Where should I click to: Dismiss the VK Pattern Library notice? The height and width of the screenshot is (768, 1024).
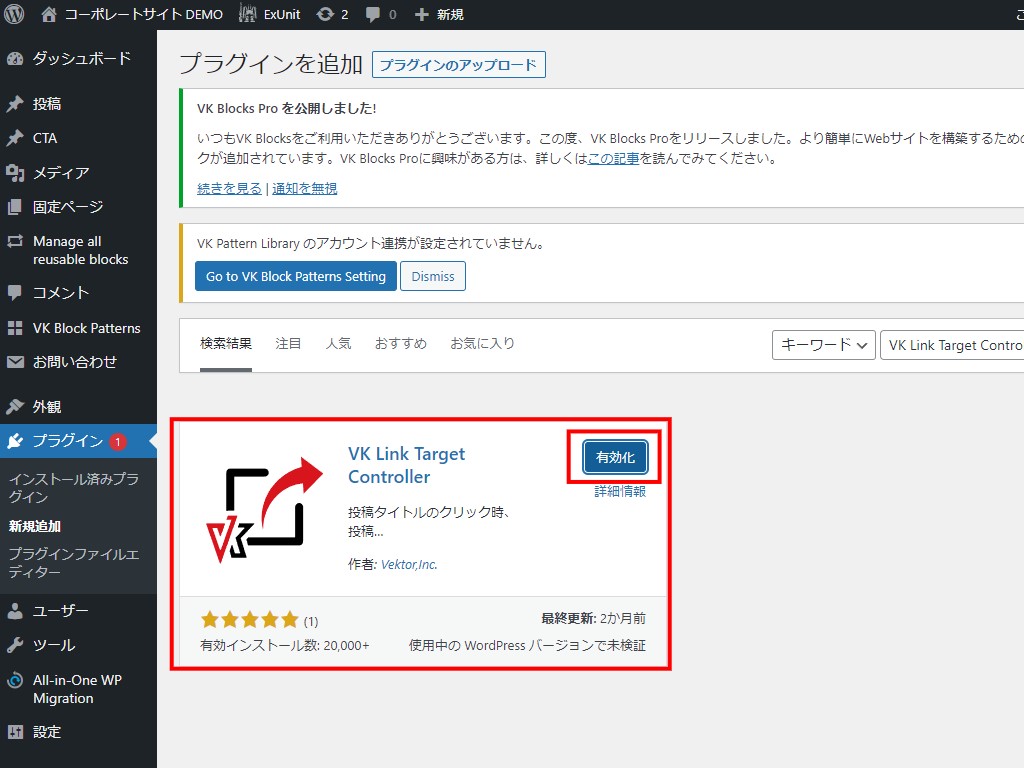pos(433,276)
